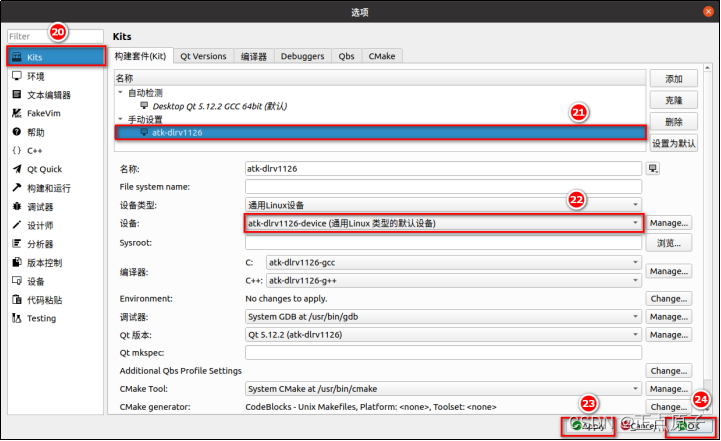
Task: Click Manage button for 设备 row
Action: coord(669,223)
